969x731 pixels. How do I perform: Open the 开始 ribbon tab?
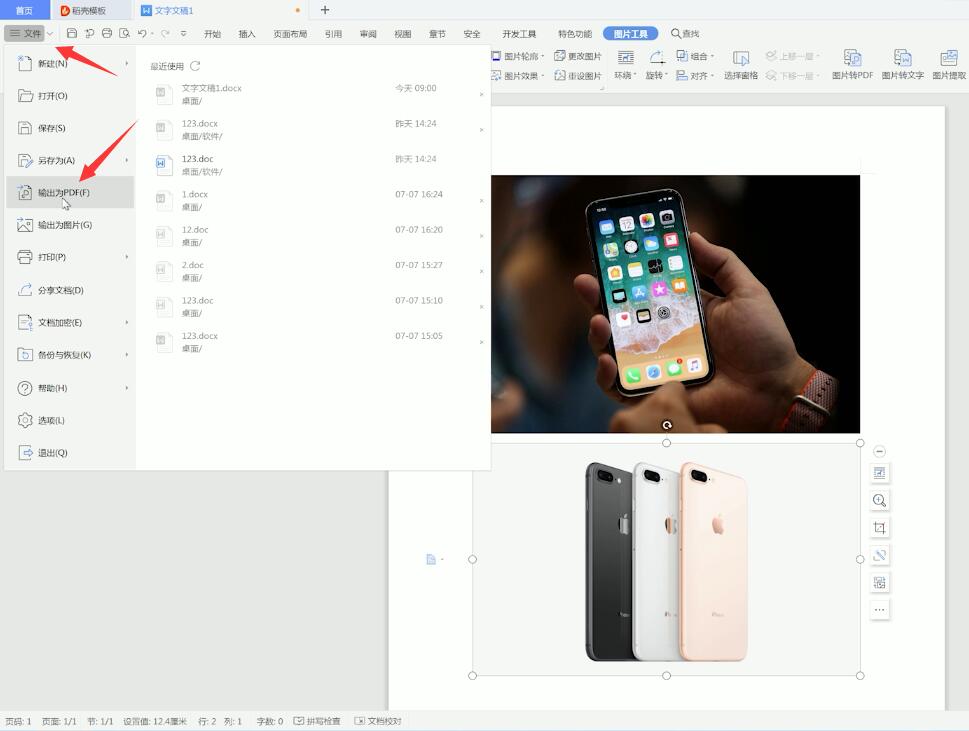(x=212, y=34)
